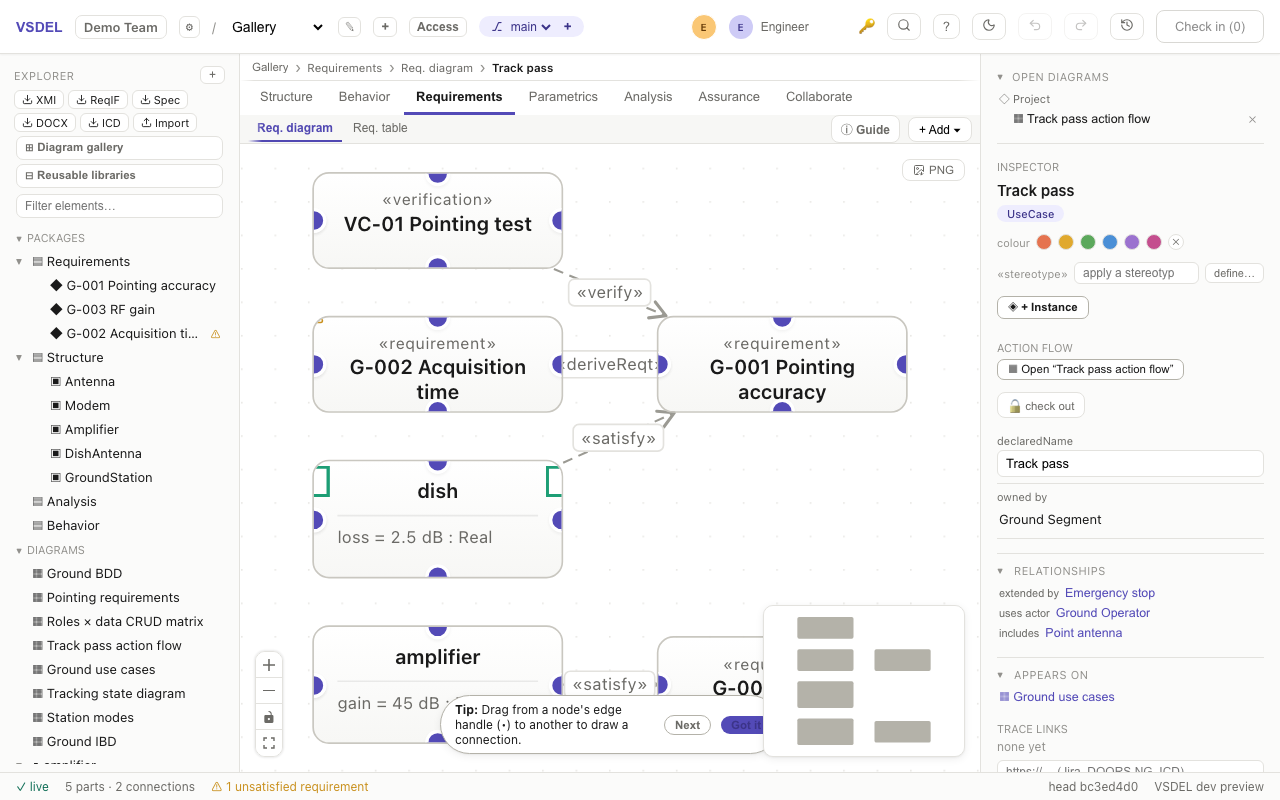
Task: Open help question mark button
Action: coord(946,27)
